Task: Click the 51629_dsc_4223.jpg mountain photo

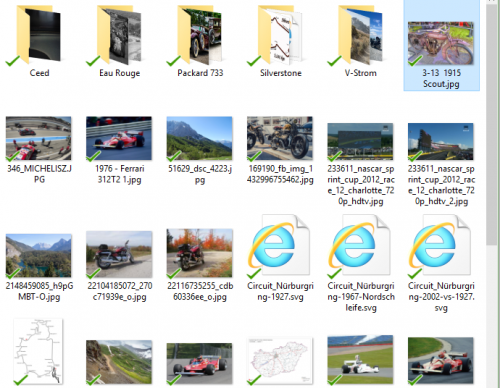Action: click(x=199, y=138)
